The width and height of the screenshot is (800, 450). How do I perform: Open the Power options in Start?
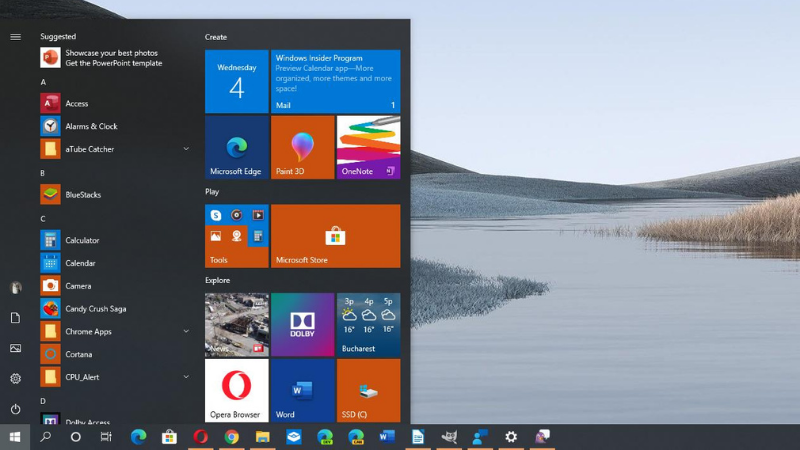[x=15, y=409]
